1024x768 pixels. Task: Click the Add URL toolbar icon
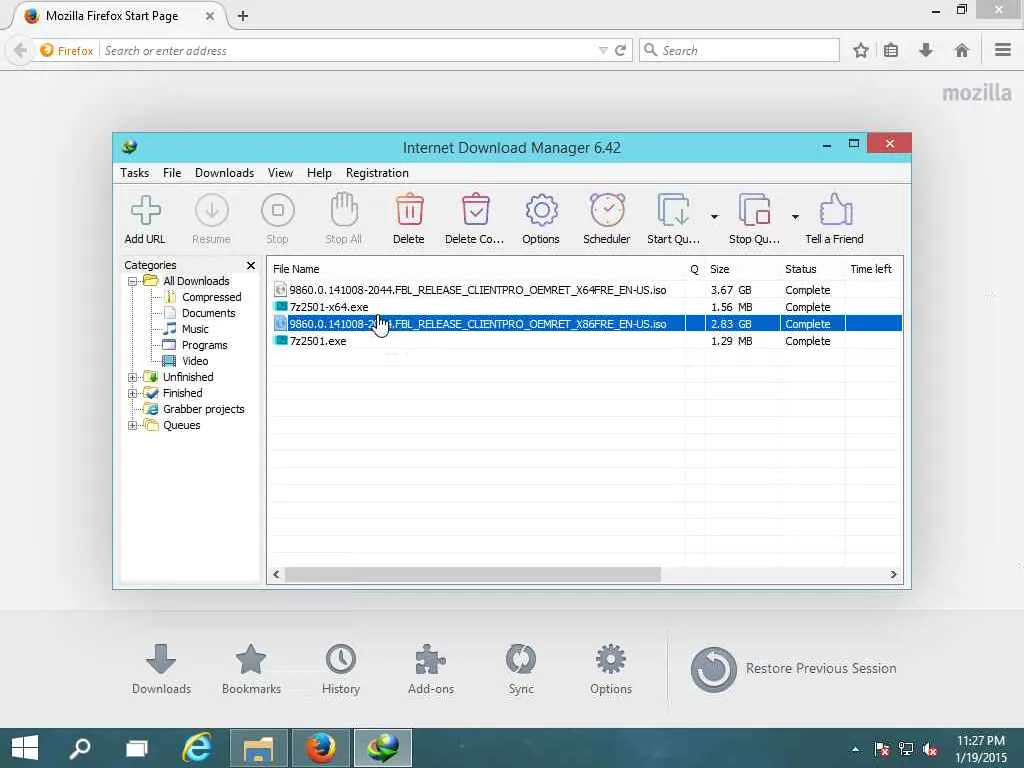pos(146,210)
